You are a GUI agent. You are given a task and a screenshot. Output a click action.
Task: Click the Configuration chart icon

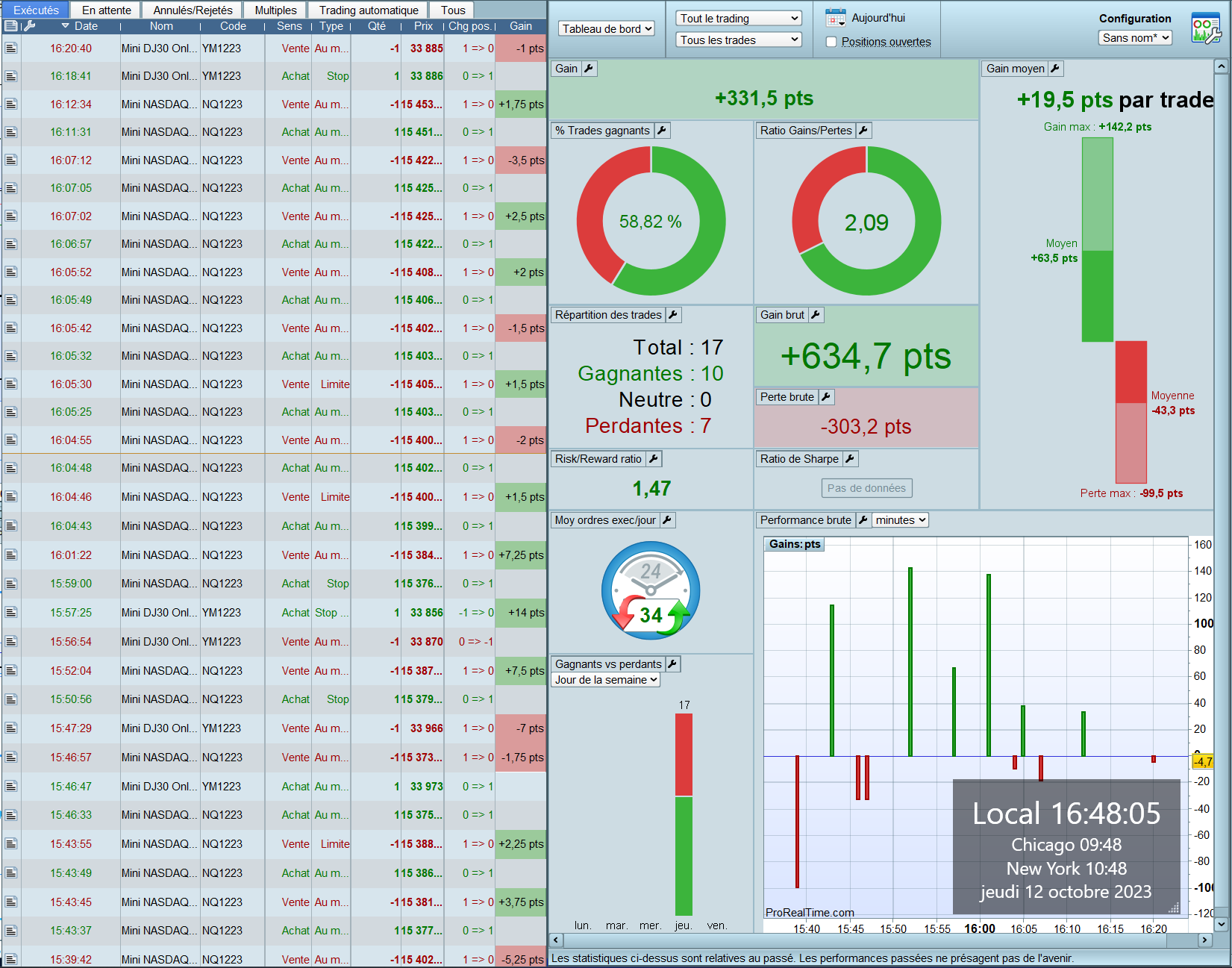pos(1206,29)
